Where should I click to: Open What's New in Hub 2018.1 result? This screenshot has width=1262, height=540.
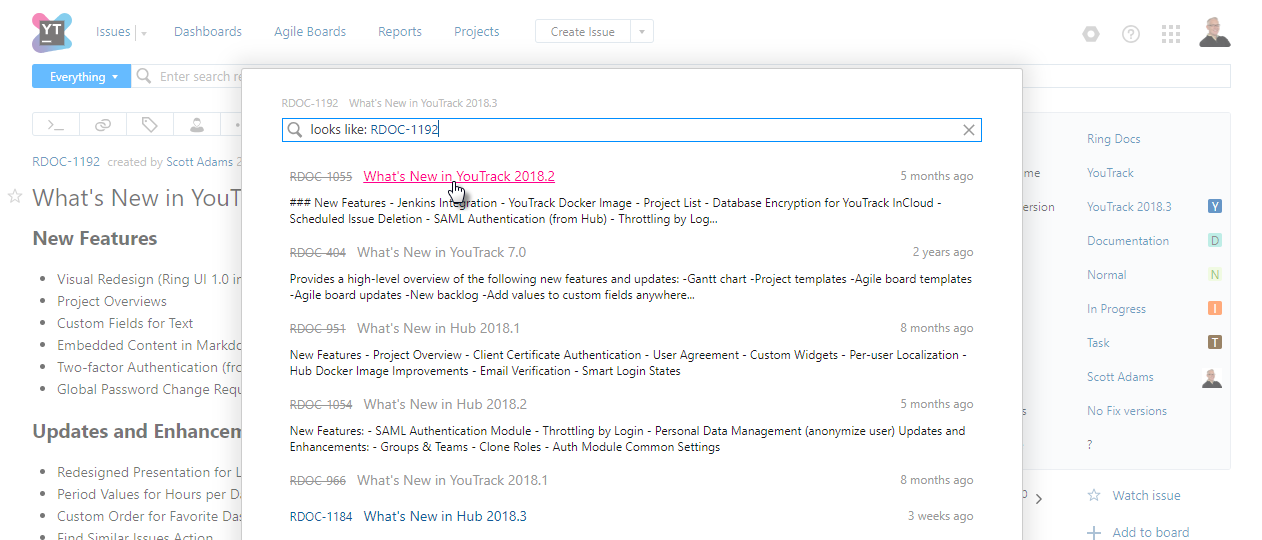pyautogui.click(x=438, y=328)
